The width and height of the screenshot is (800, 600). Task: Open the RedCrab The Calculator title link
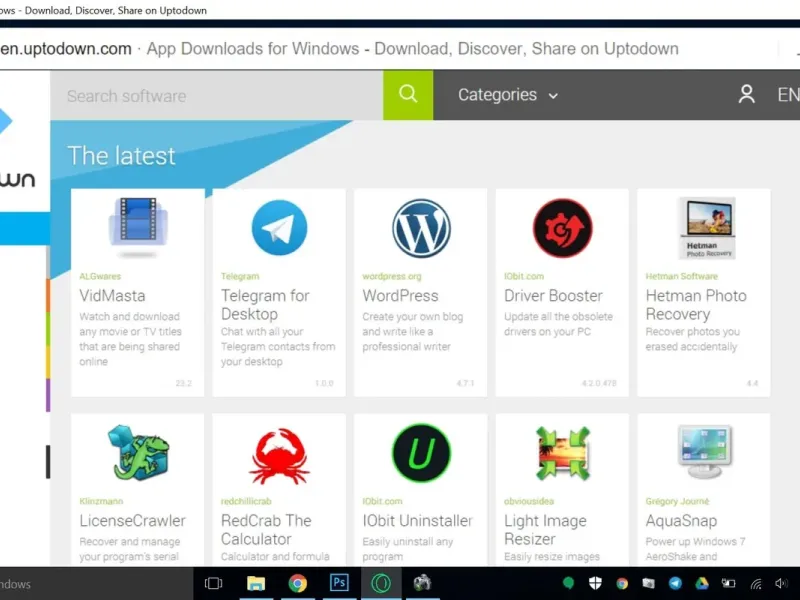tap(266, 530)
